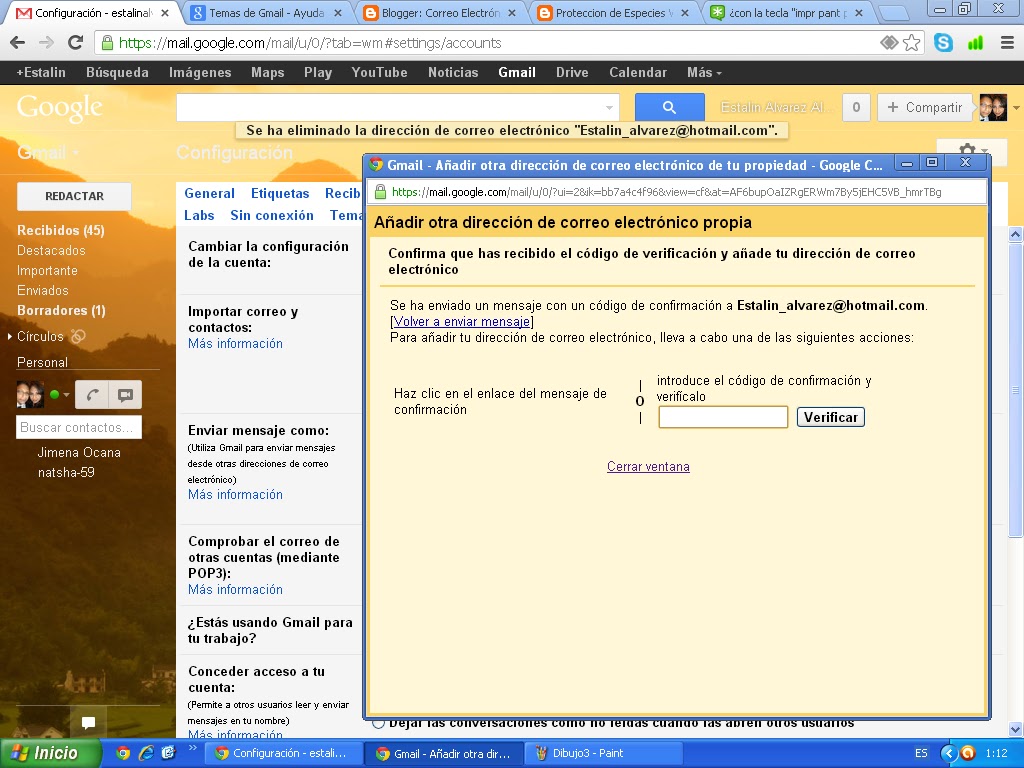Click Más información under POP3 section

point(235,590)
